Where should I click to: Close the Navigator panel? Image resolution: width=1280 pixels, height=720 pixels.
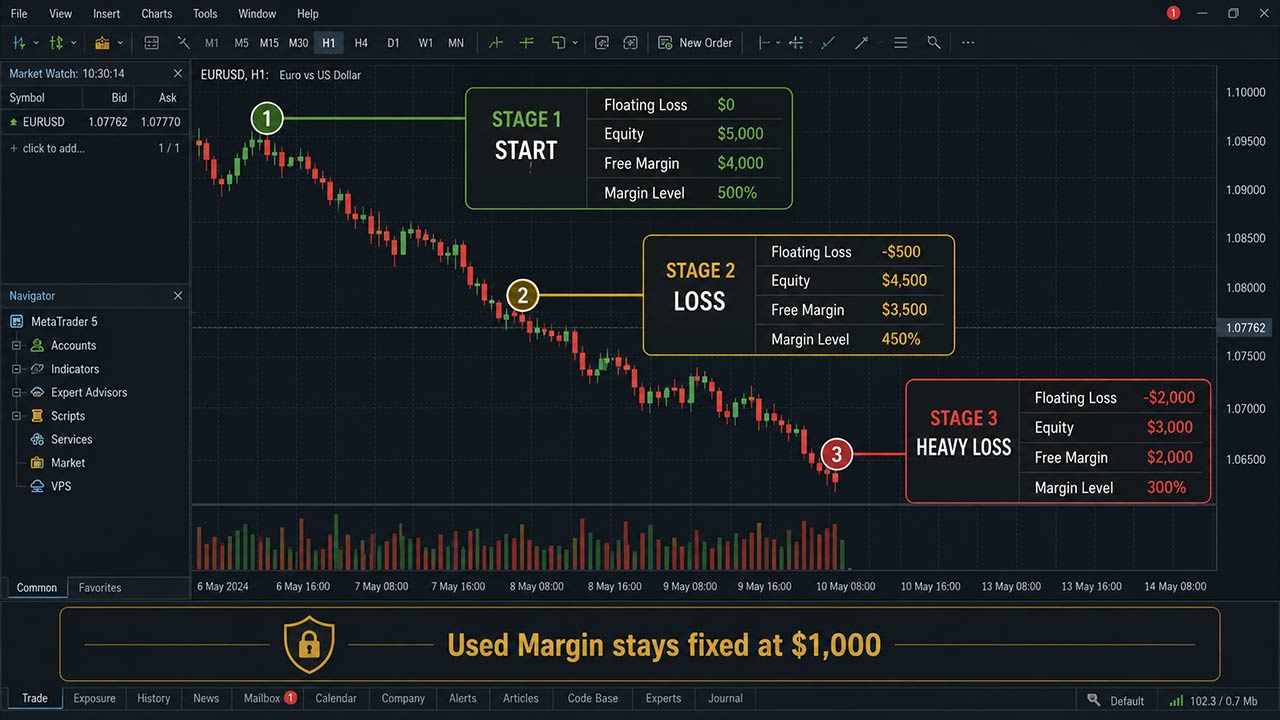[x=178, y=295]
